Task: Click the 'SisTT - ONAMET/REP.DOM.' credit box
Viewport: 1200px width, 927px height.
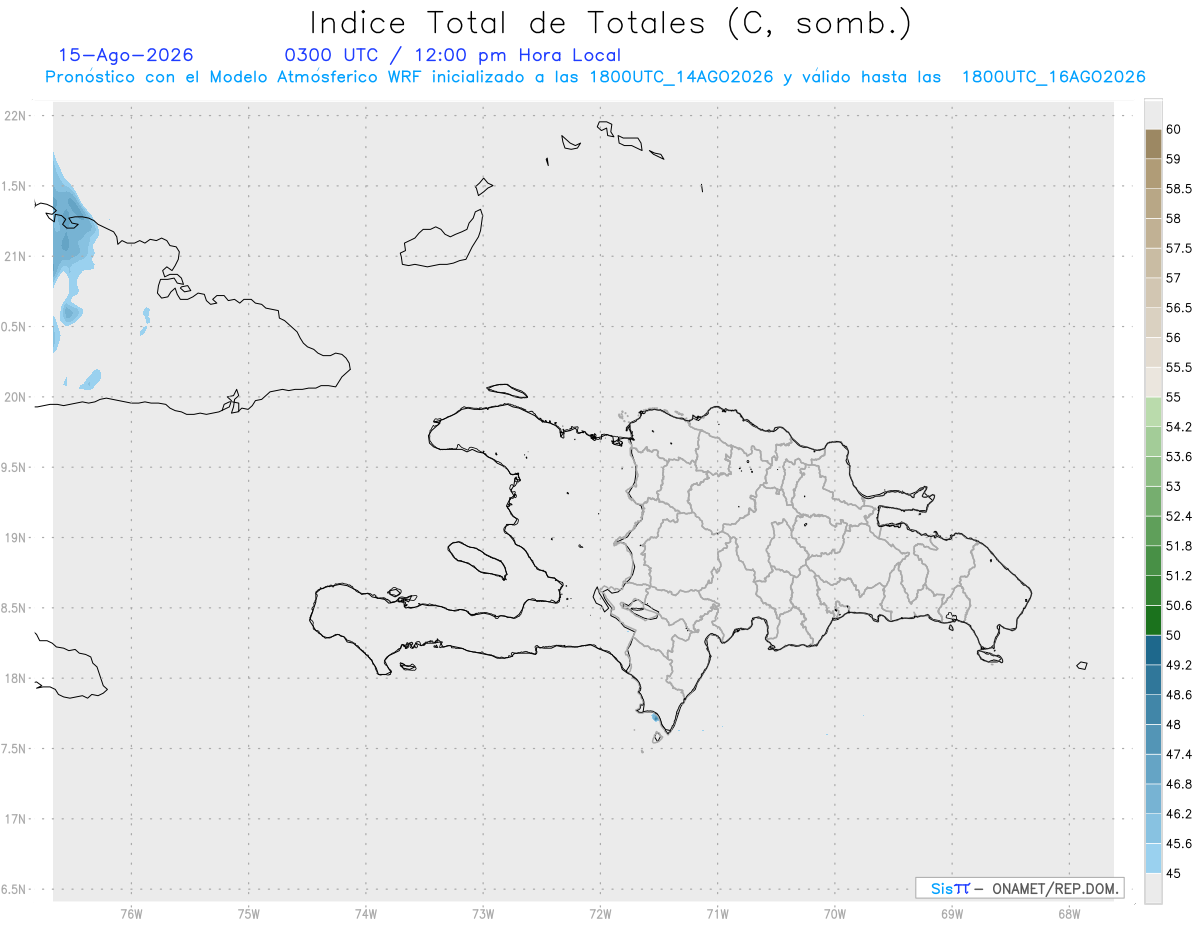Action: click(1019, 888)
